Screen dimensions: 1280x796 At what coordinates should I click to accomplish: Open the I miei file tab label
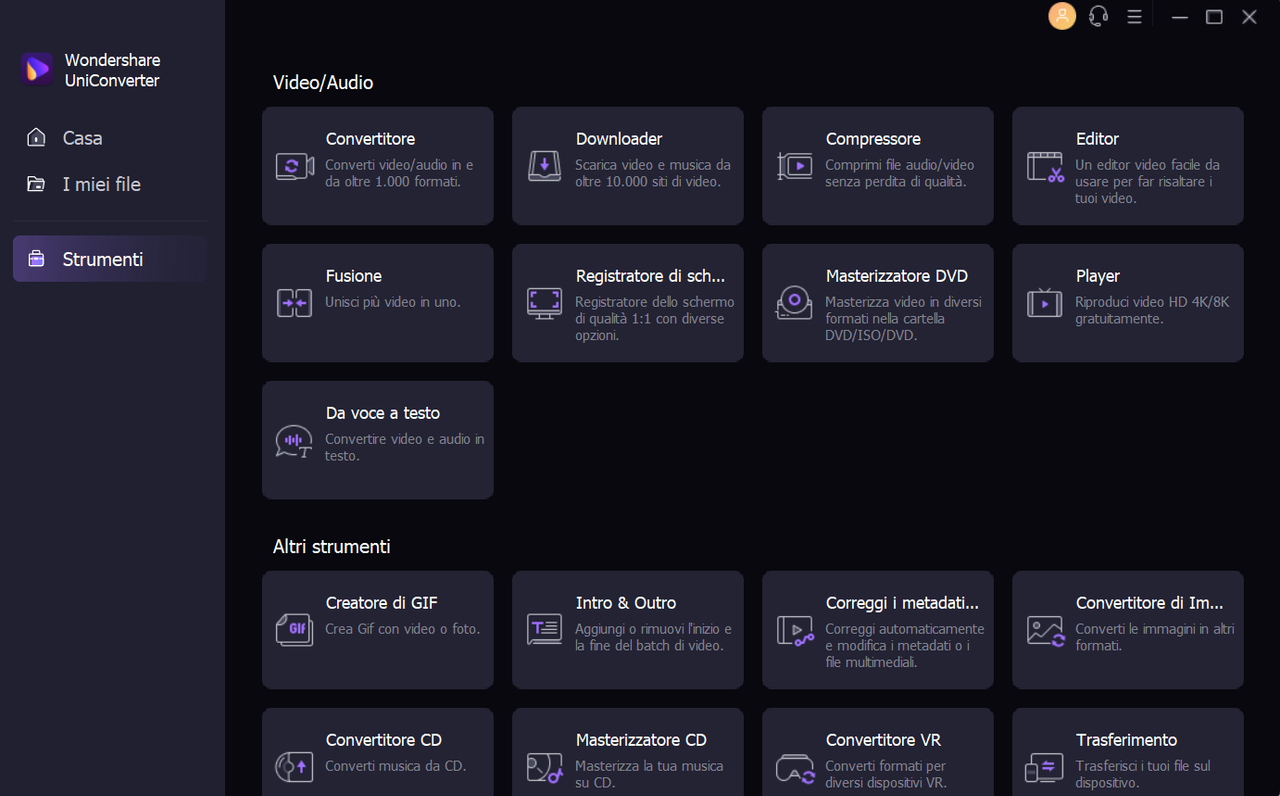102,184
